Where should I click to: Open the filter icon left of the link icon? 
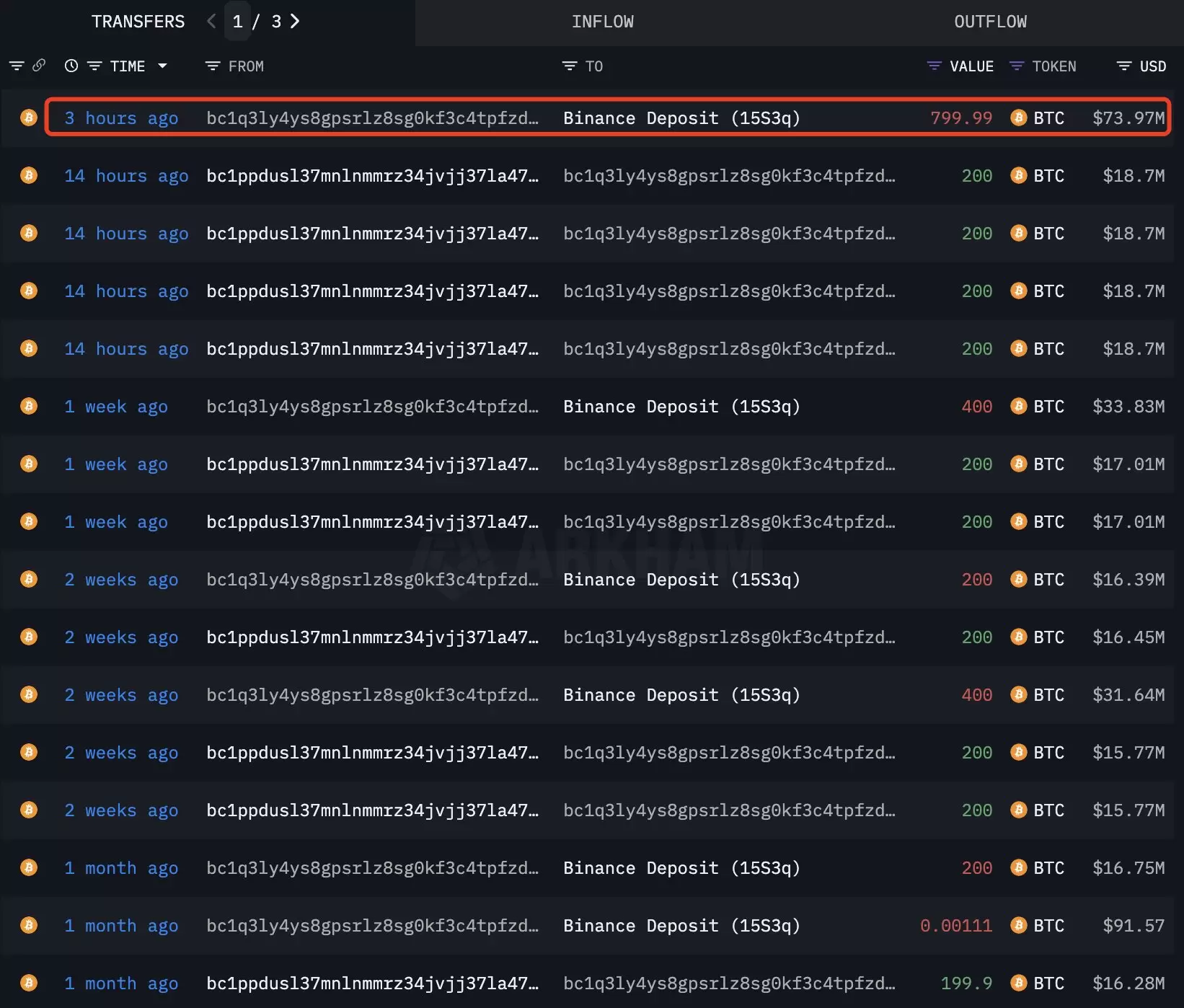[16, 66]
